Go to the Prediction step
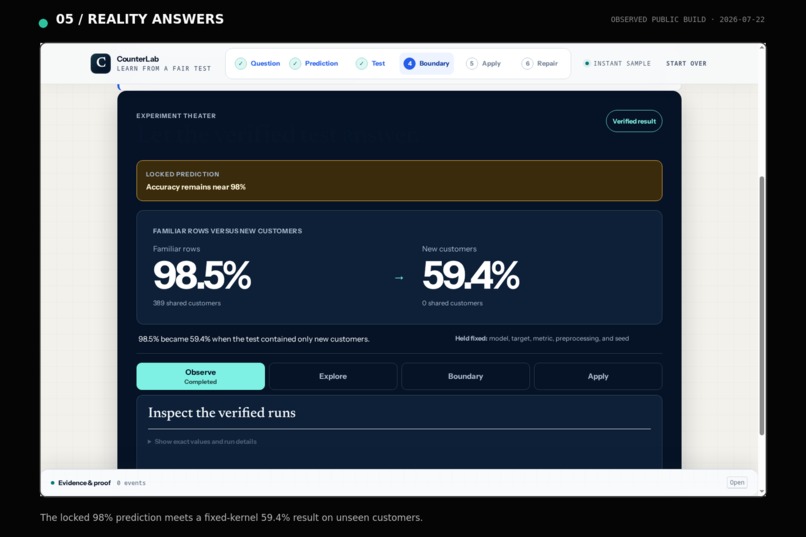 (x=314, y=64)
